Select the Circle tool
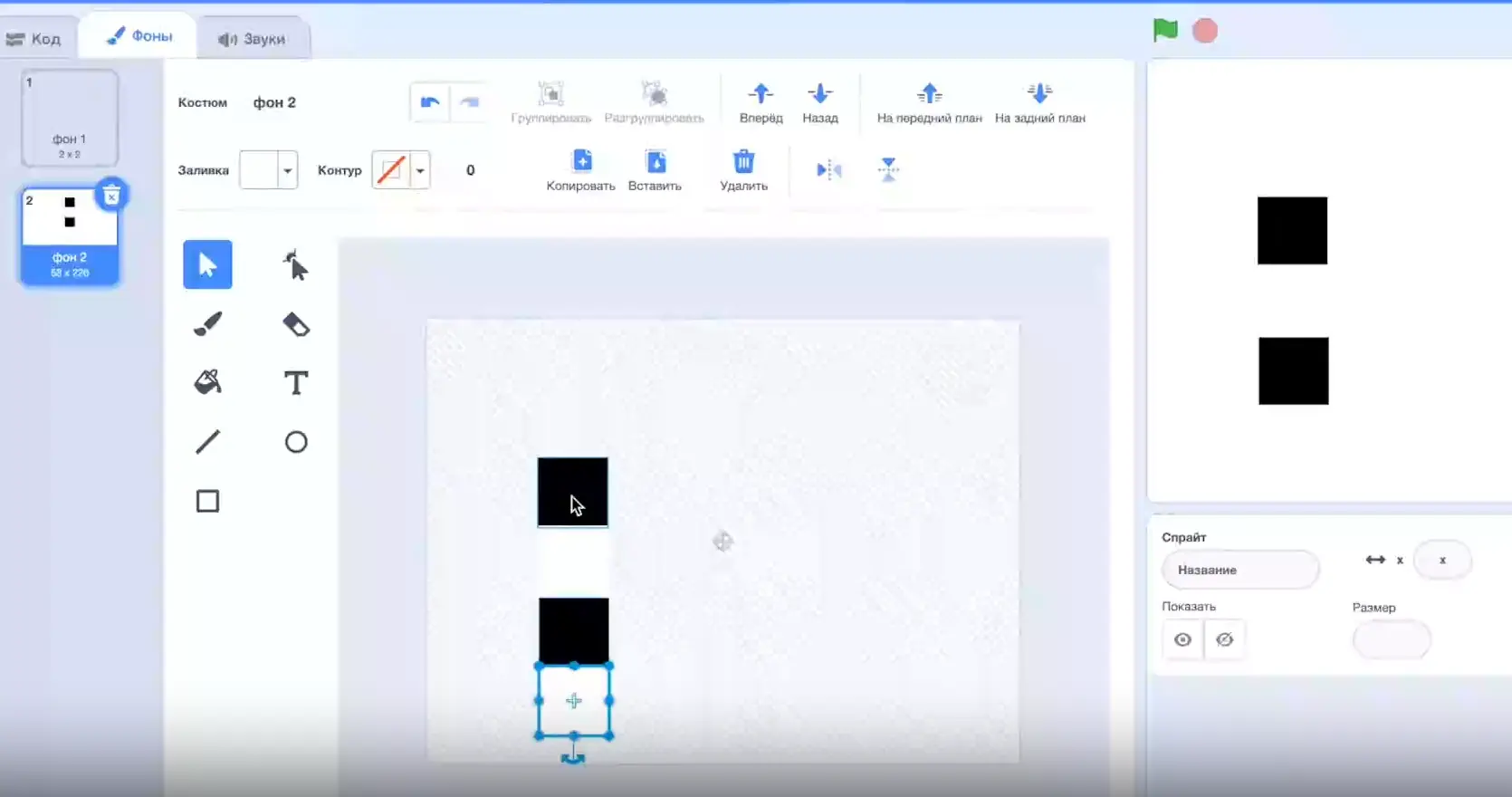The width and height of the screenshot is (1512, 797). coord(295,442)
